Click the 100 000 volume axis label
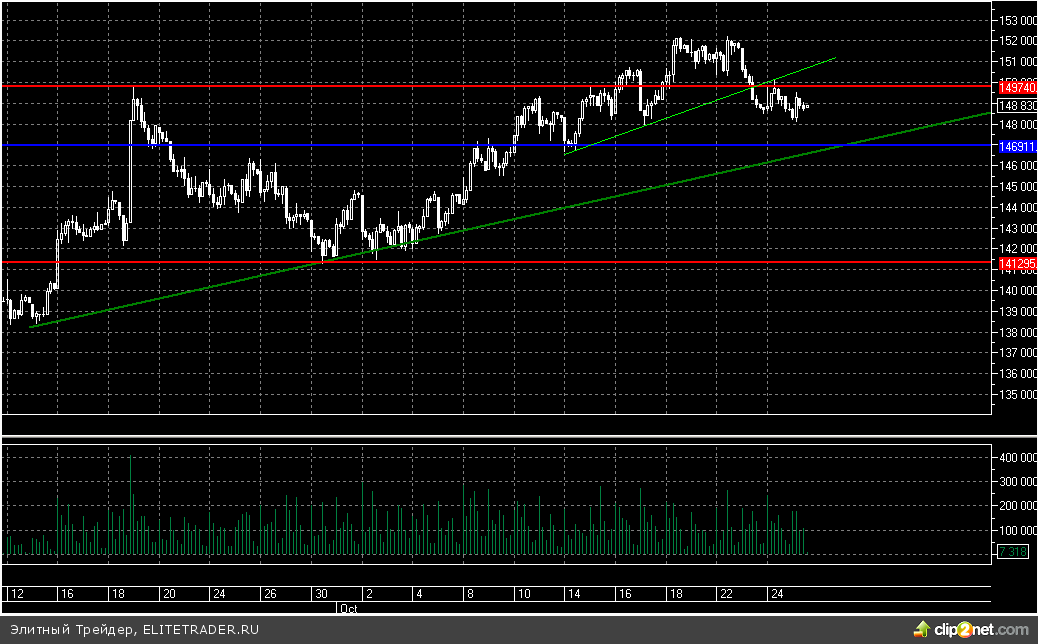The height and width of the screenshot is (644, 1038). click(x=1018, y=531)
